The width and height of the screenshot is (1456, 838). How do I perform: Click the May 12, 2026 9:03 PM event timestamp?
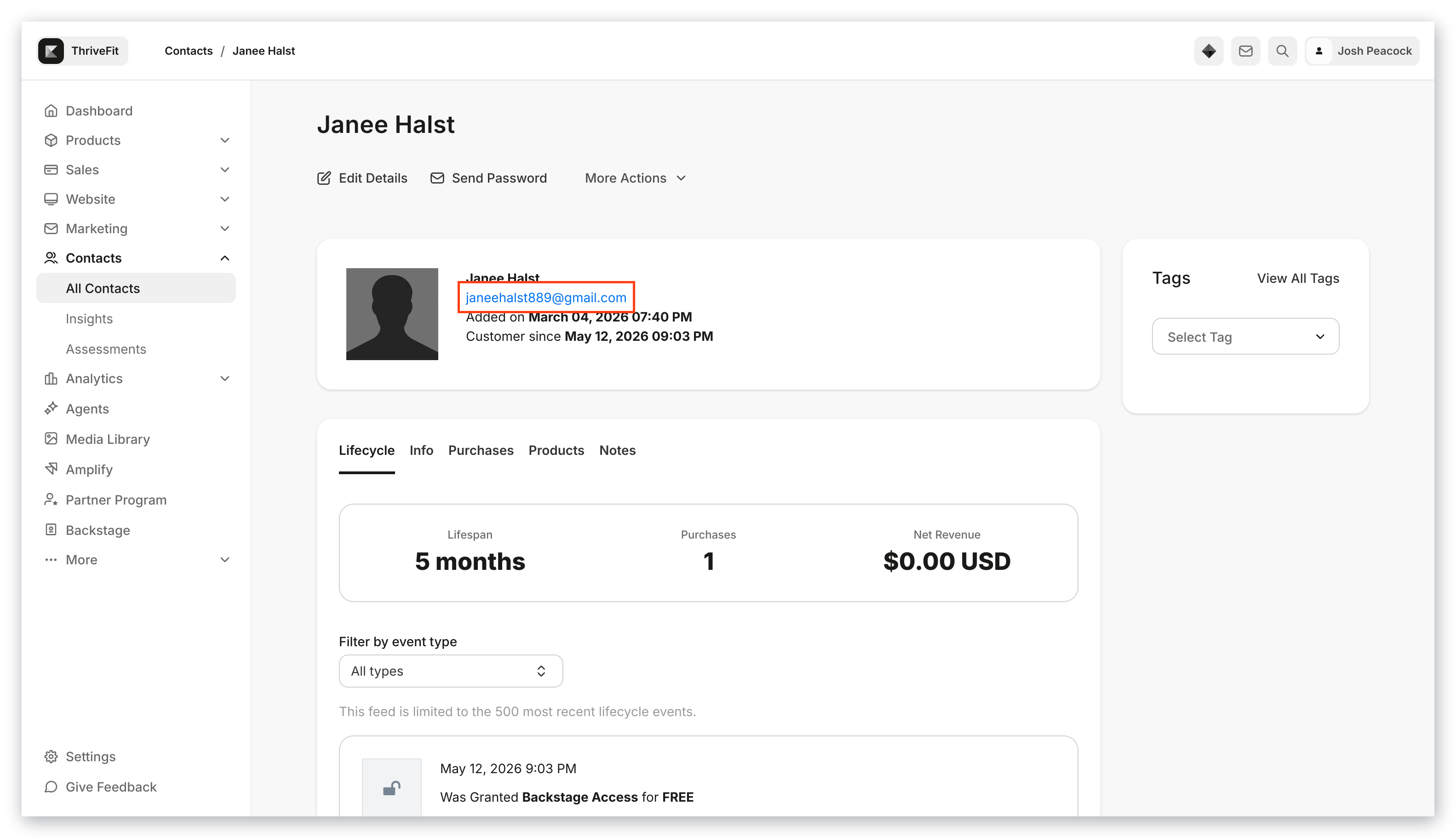(508, 769)
